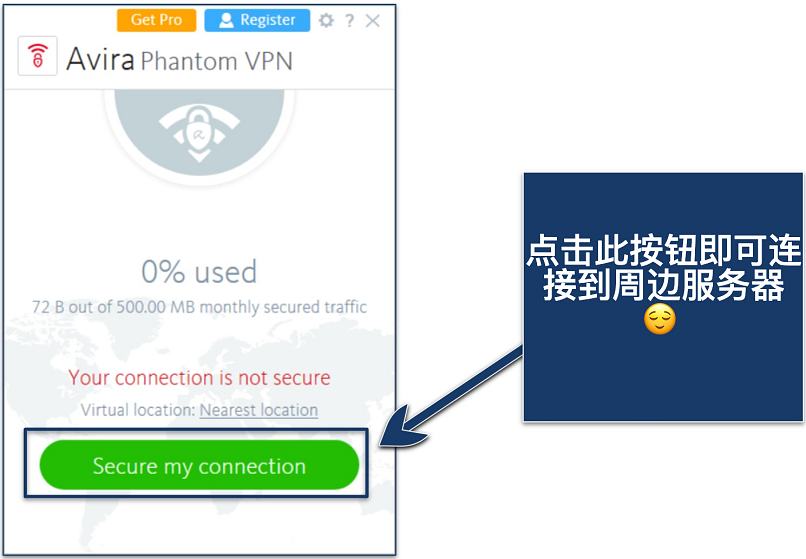
Task: Open settings via the gear icon
Action: (326, 21)
